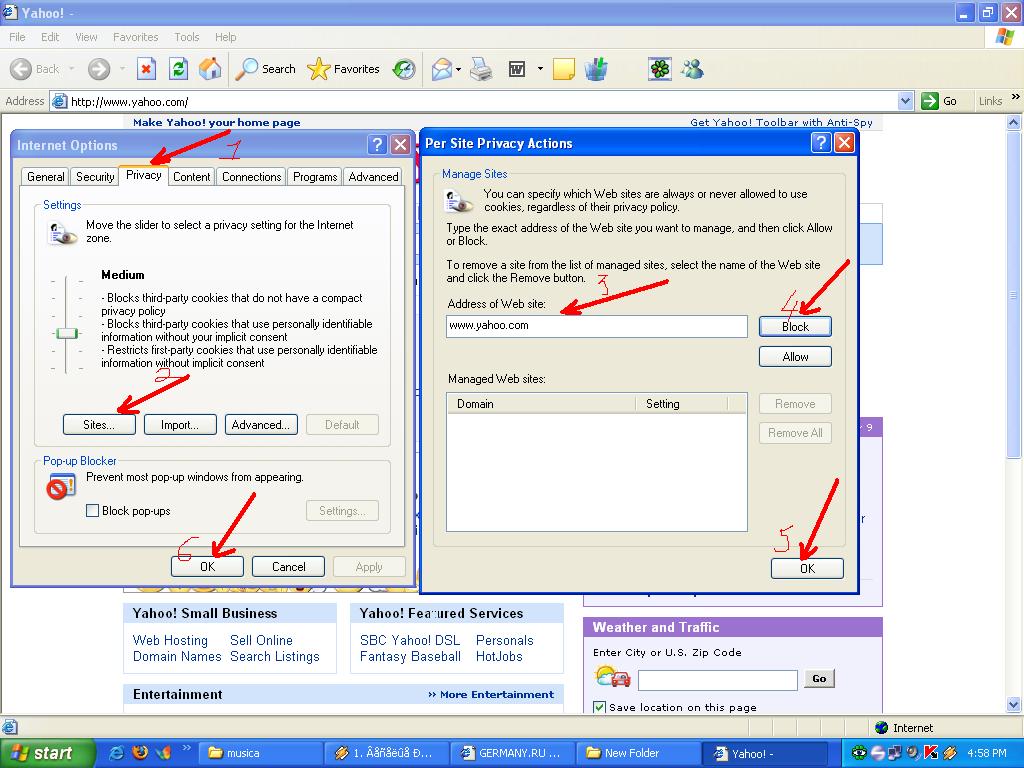Image resolution: width=1024 pixels, height=768 pixels.
Task: Open the View menu
Action: click(x=86, y=37)
